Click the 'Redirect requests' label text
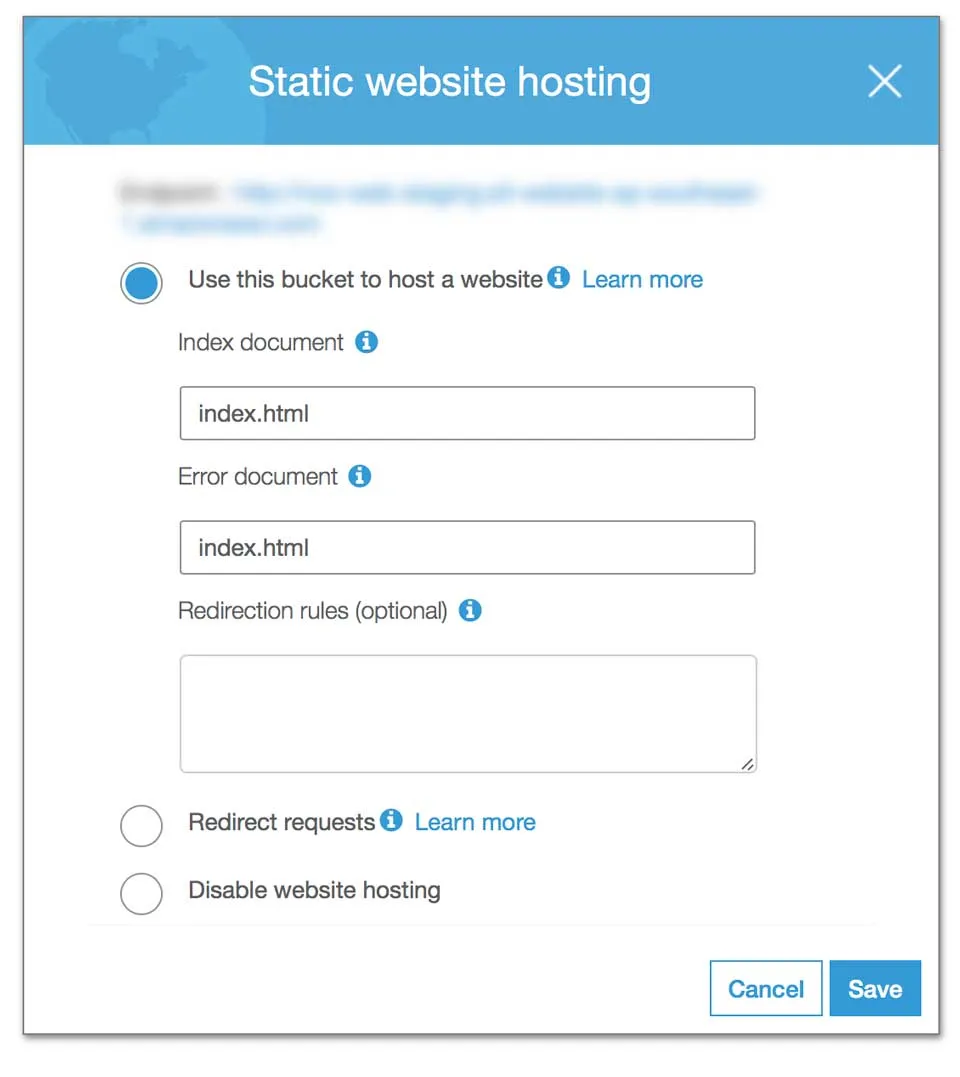The image size is (960, 1077). point(281,822)
